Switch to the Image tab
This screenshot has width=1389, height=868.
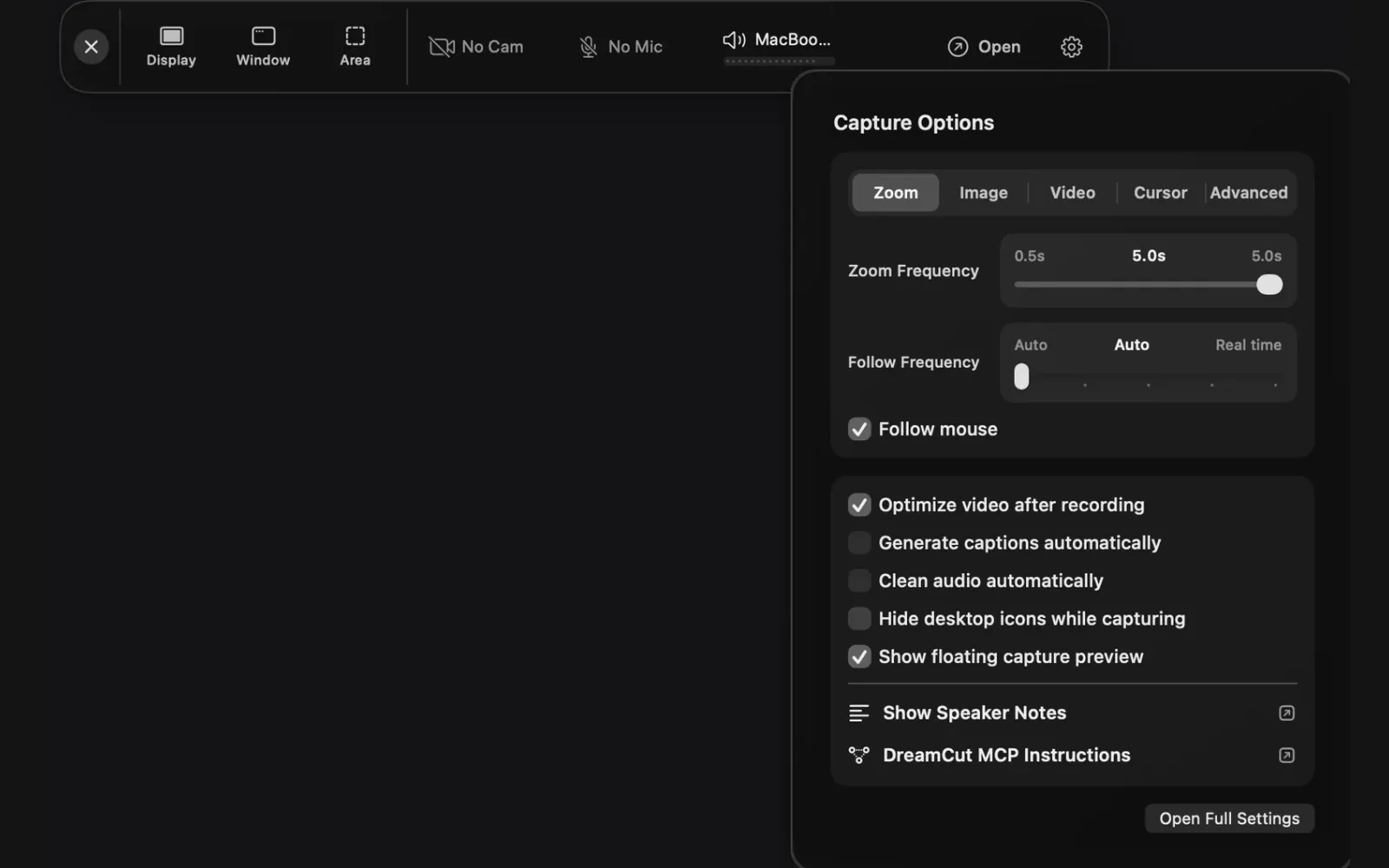click(984, 193)
